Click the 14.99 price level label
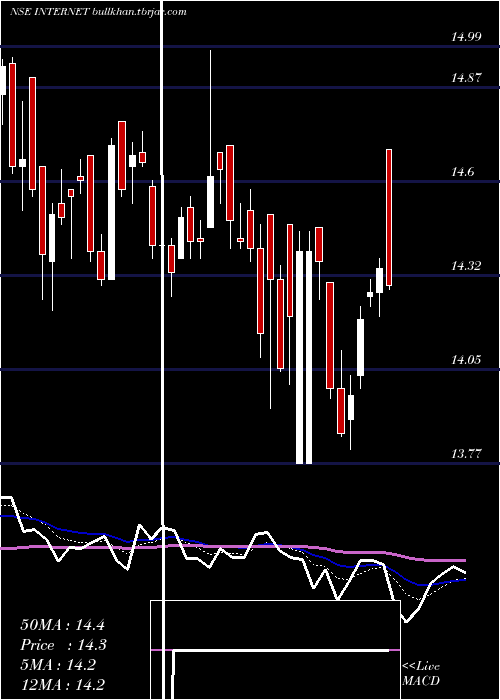 (466, 37)
